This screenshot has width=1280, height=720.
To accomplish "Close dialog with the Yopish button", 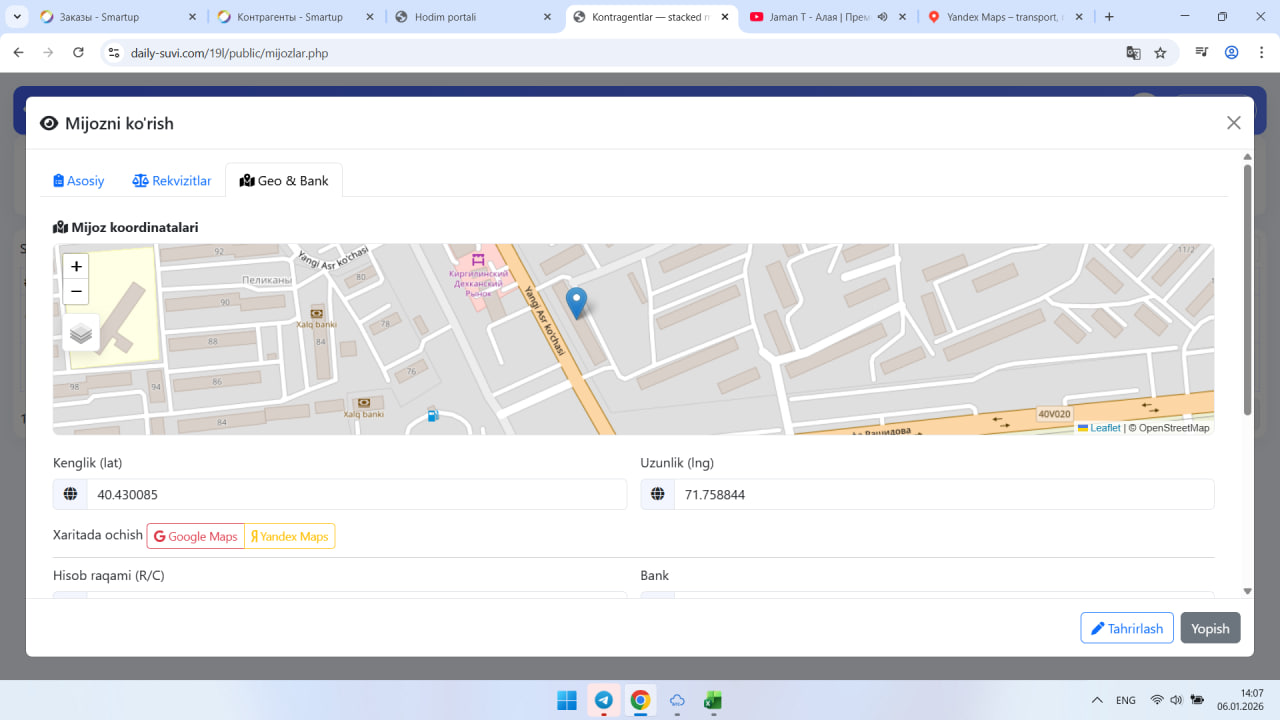I will click(1210, 628).
